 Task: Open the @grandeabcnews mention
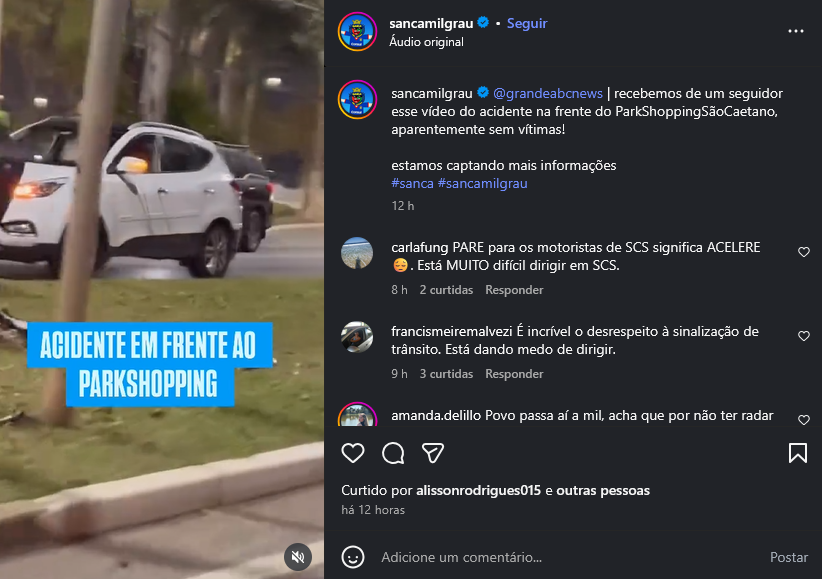548,93
